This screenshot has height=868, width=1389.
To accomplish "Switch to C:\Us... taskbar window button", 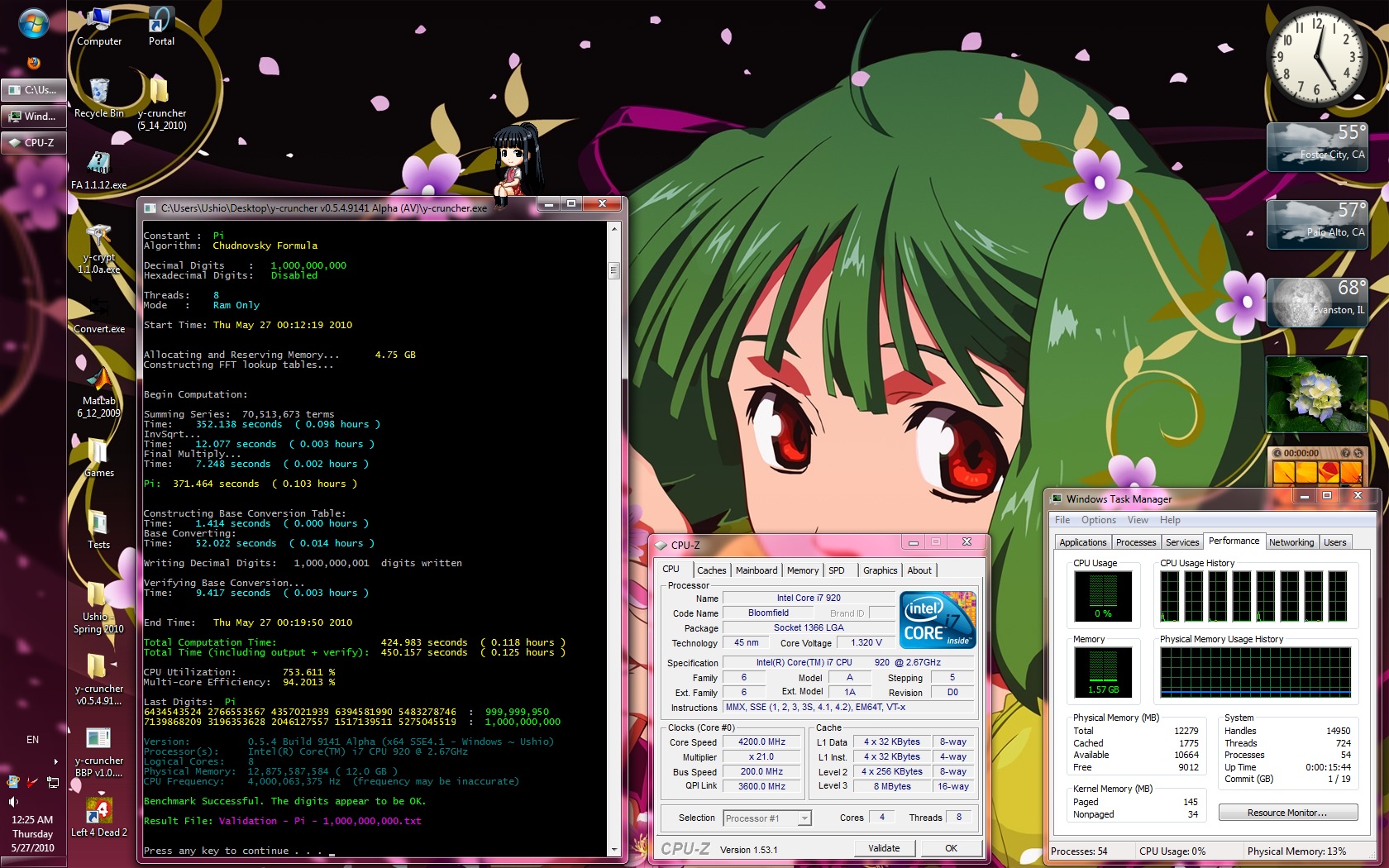I will pos(33,89).
